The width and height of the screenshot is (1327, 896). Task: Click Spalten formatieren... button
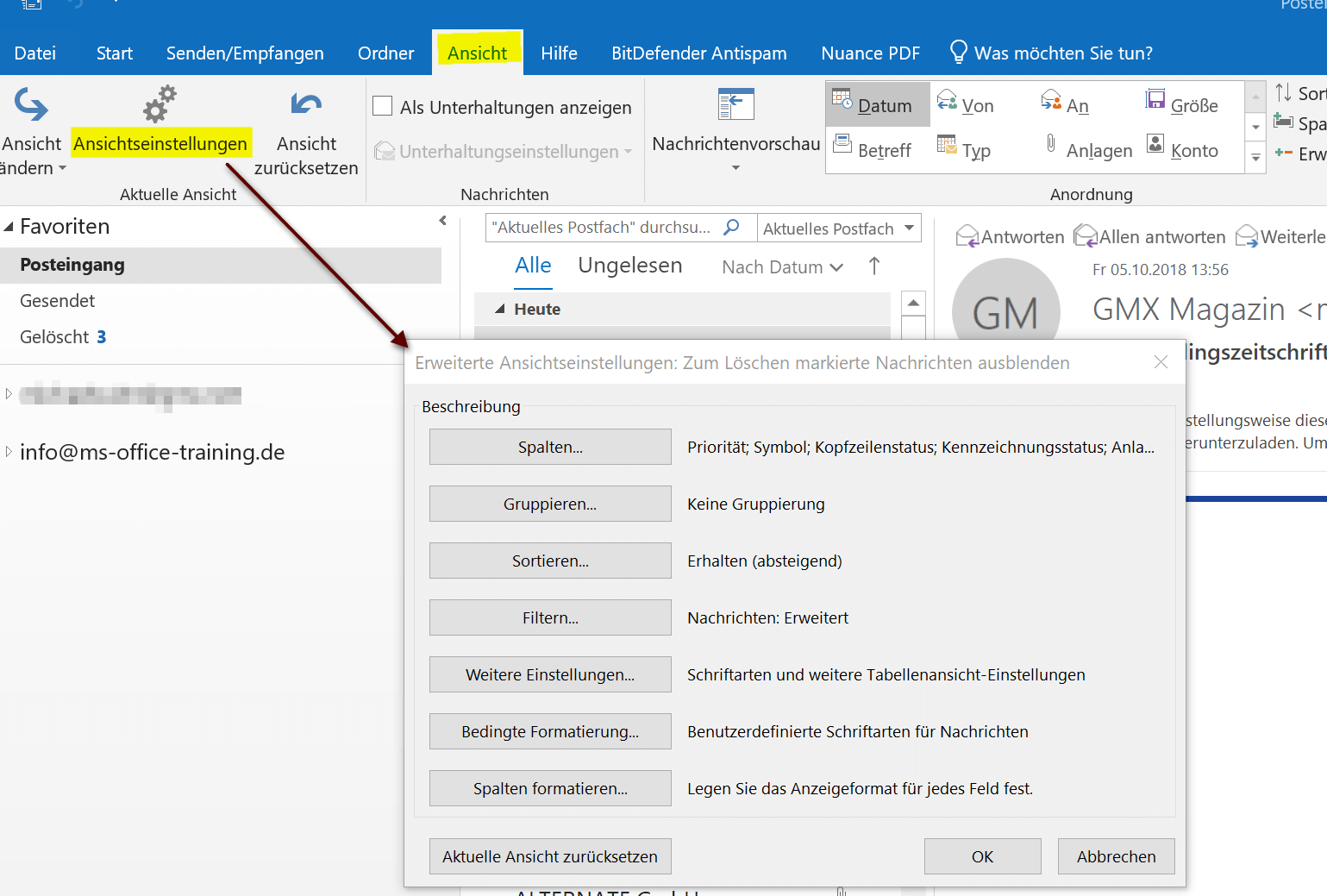click(x=550, y=788)
